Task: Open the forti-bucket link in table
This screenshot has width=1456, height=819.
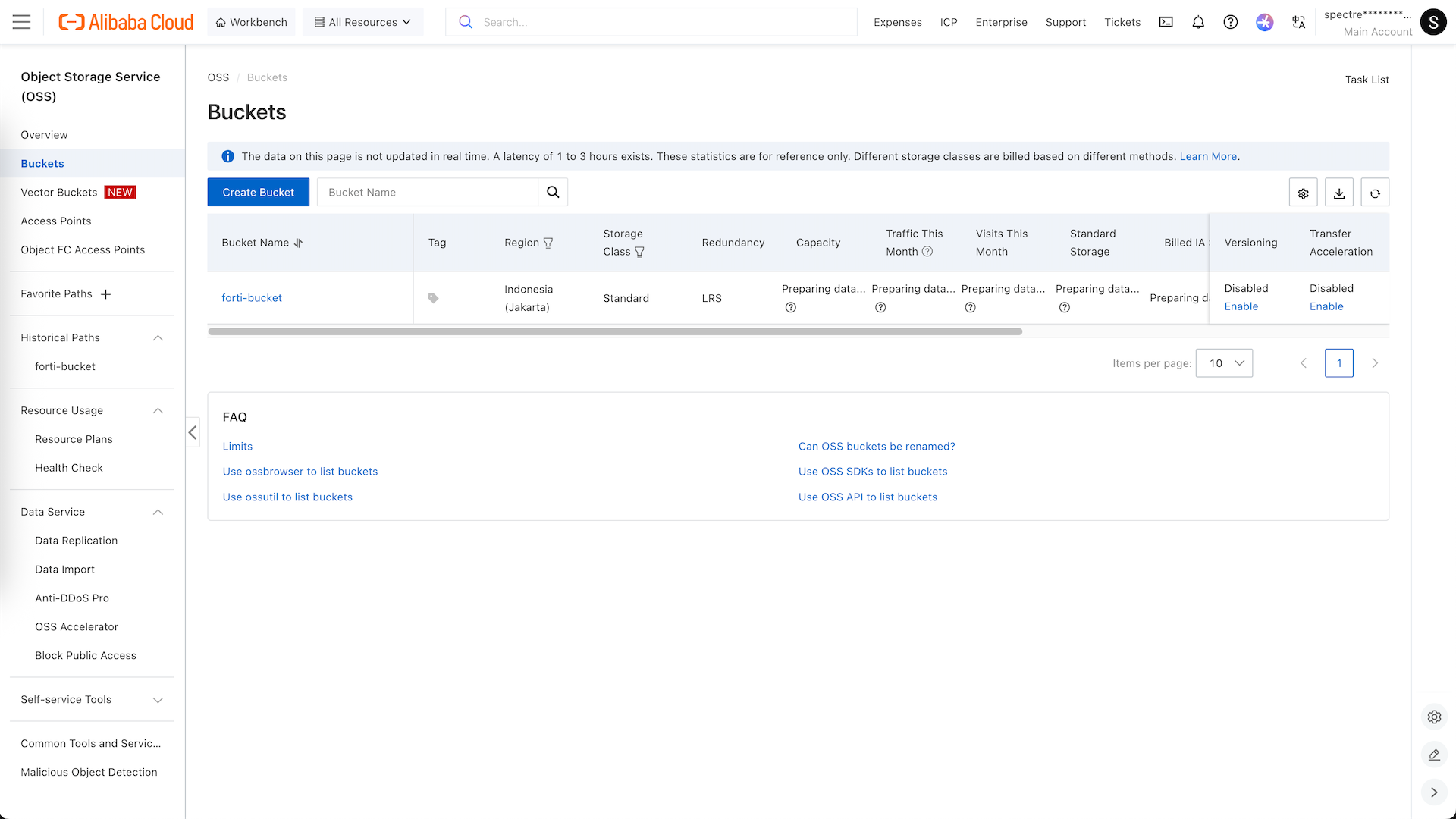Action: 252,298
